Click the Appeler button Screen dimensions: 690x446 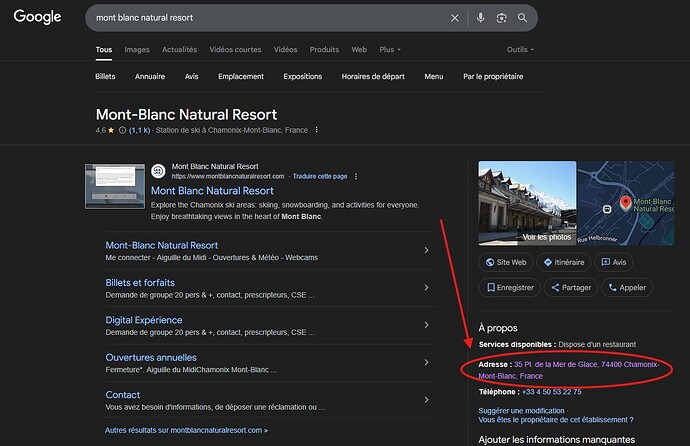coord(627,288)
